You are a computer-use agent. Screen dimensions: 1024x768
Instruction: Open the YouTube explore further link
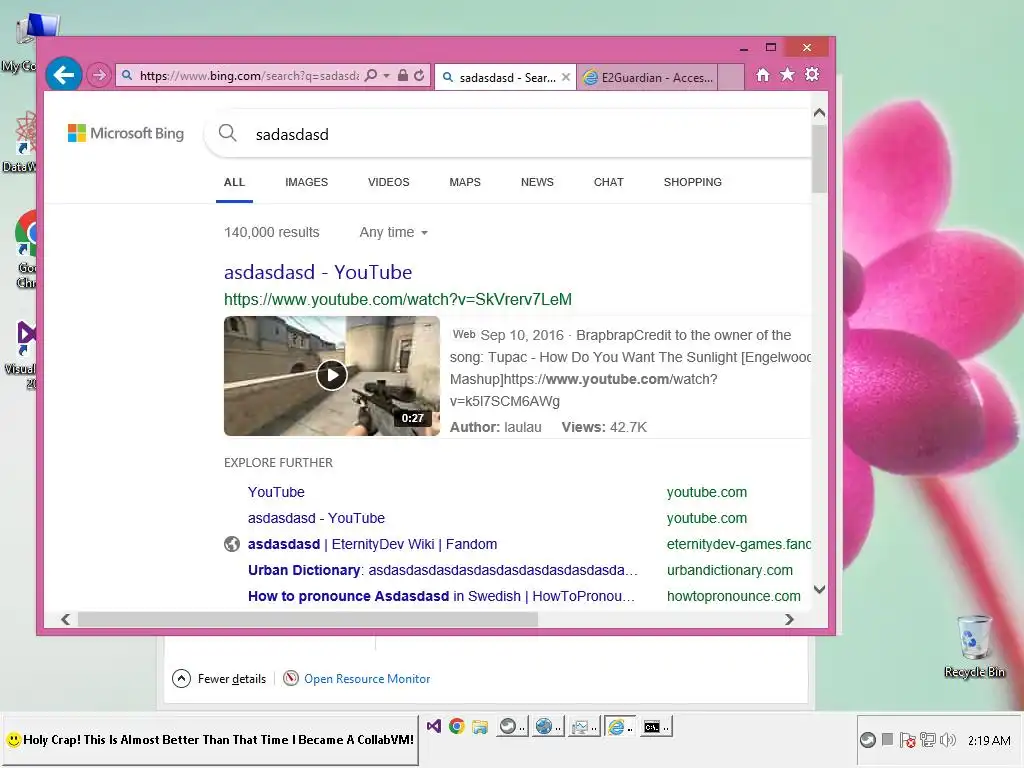276,492
